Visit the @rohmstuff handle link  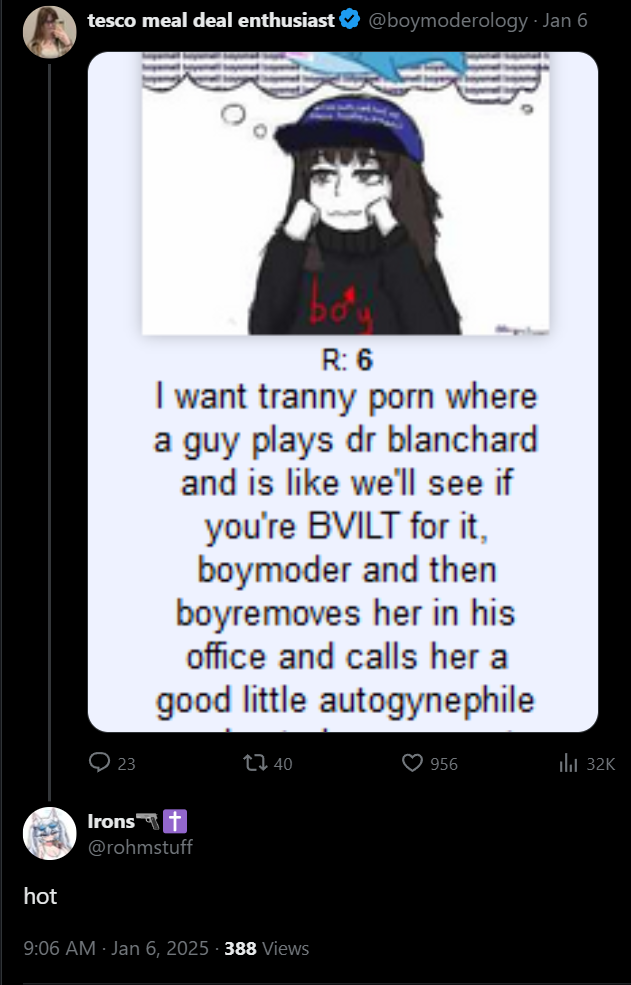pyautogui.click(x=140, y=847)
